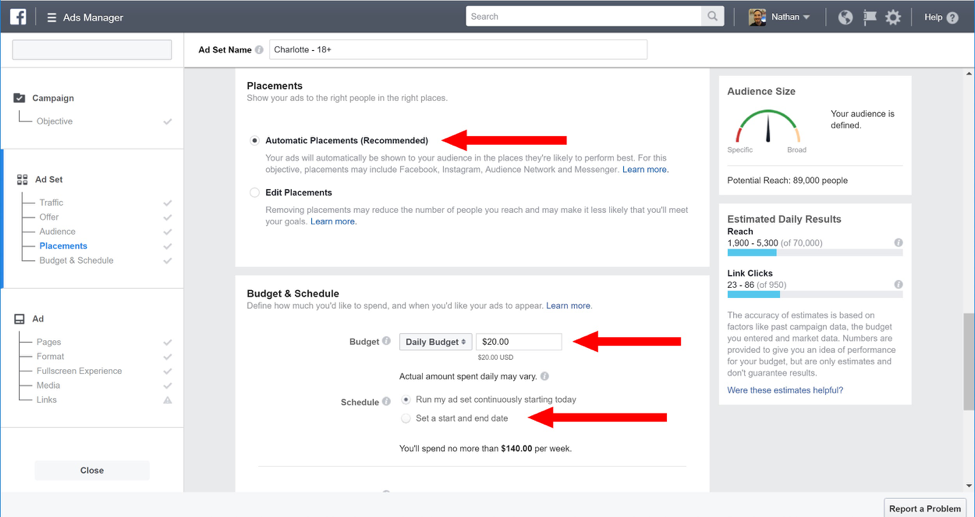This screenshot has width=975, height=517.
Task: Click the Ad Set heading in sidebar
Action: click(49, 179)
